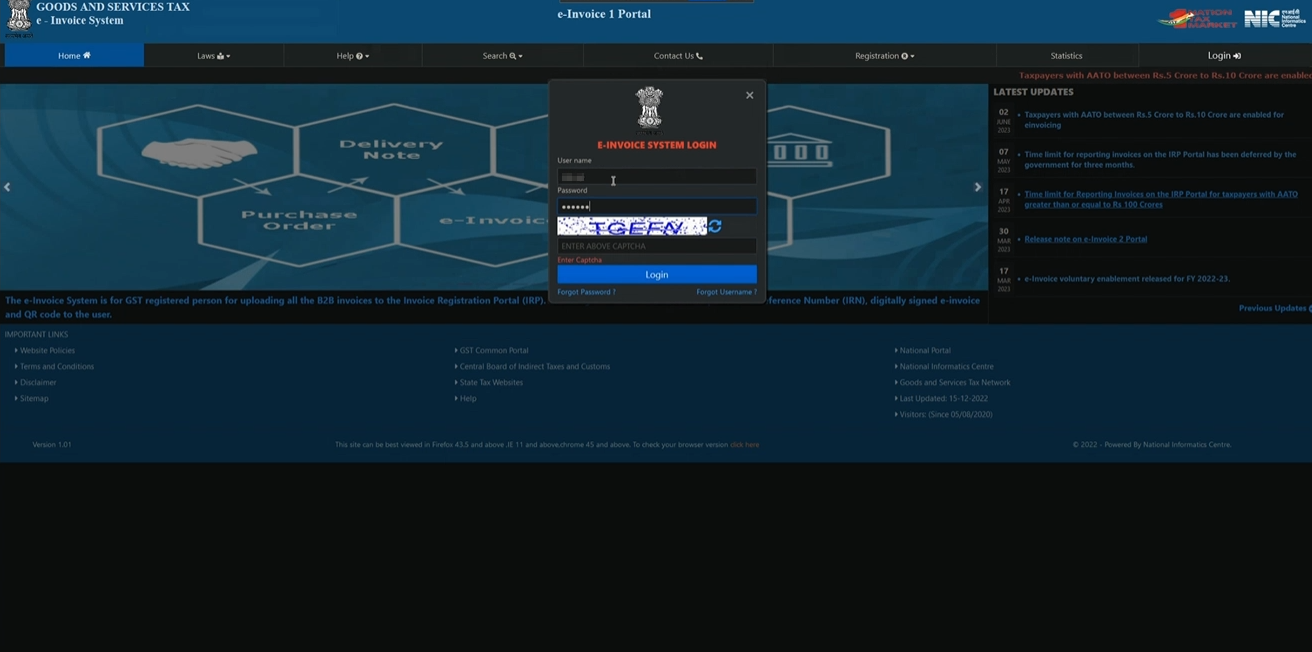
Task: Open the Search dropdown
Action: point(501,55)
